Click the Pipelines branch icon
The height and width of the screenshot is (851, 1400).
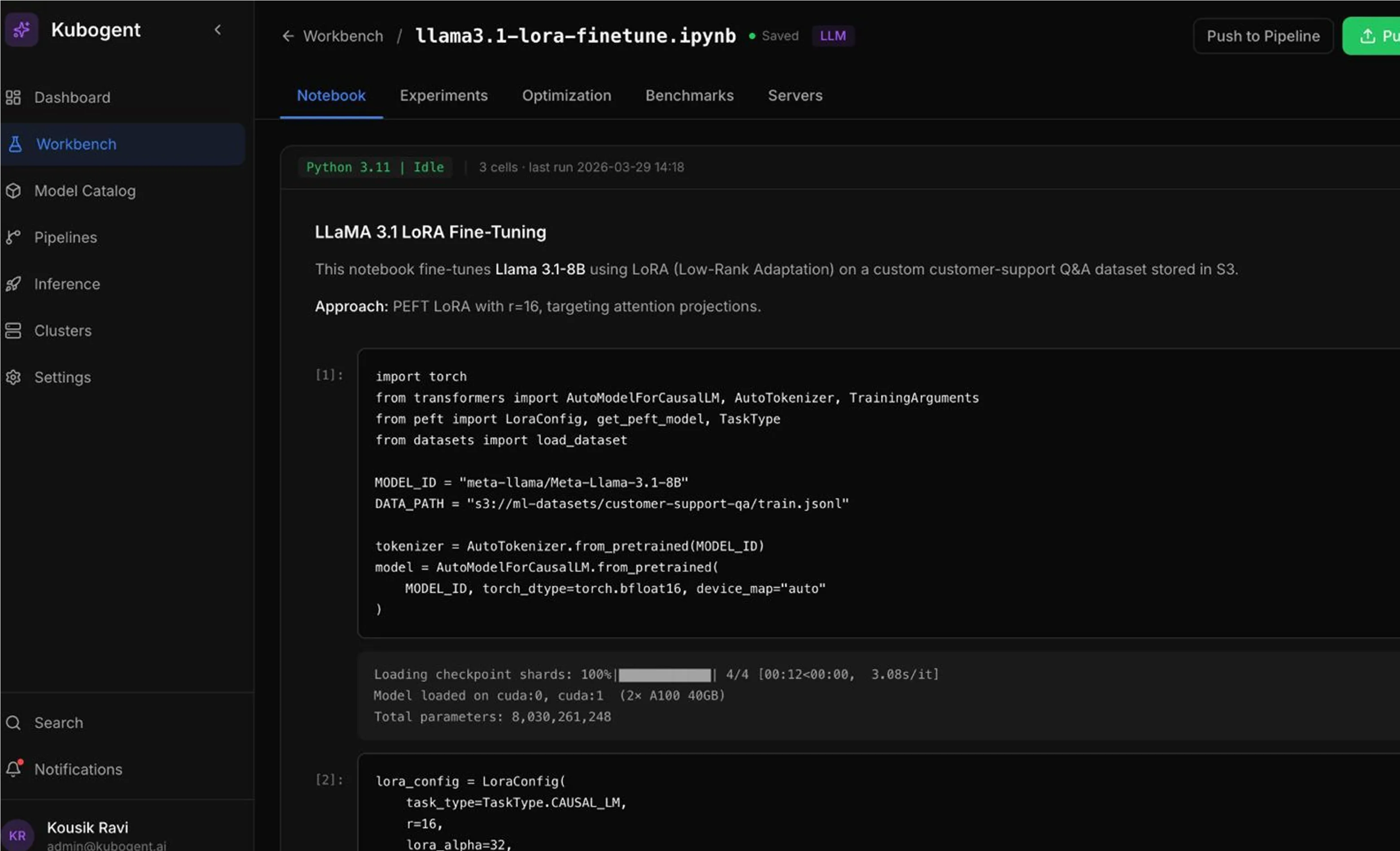13,237
